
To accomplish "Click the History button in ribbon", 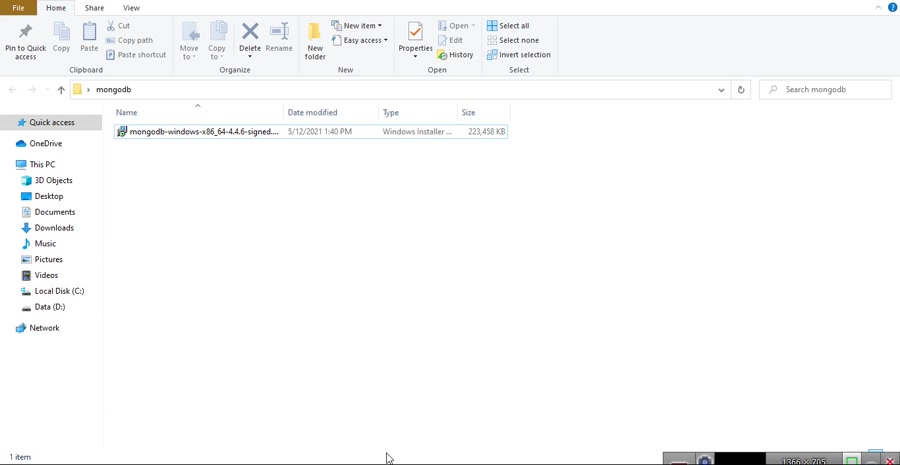I will (456, 55).
